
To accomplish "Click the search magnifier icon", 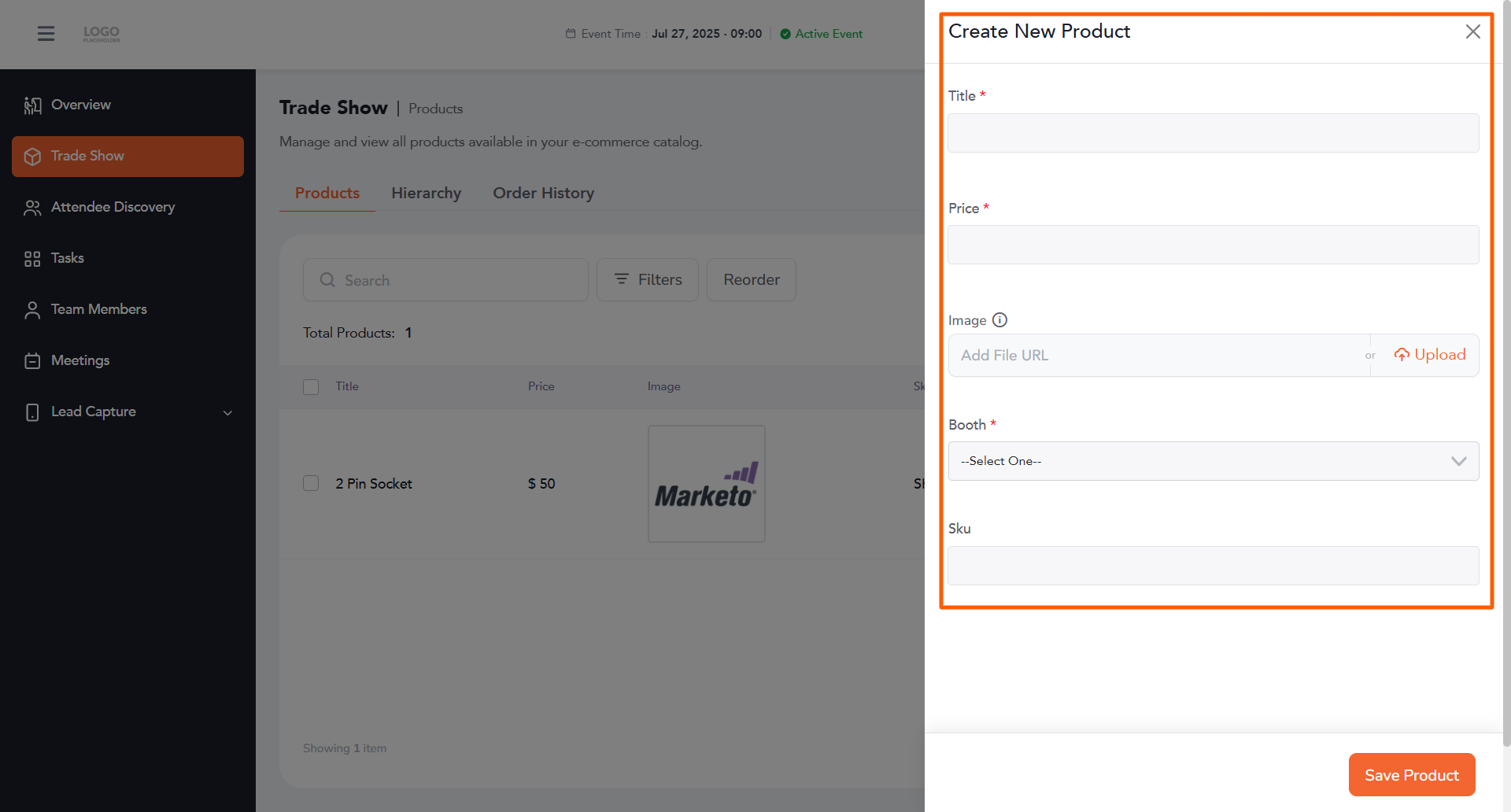I will (327, 280).
